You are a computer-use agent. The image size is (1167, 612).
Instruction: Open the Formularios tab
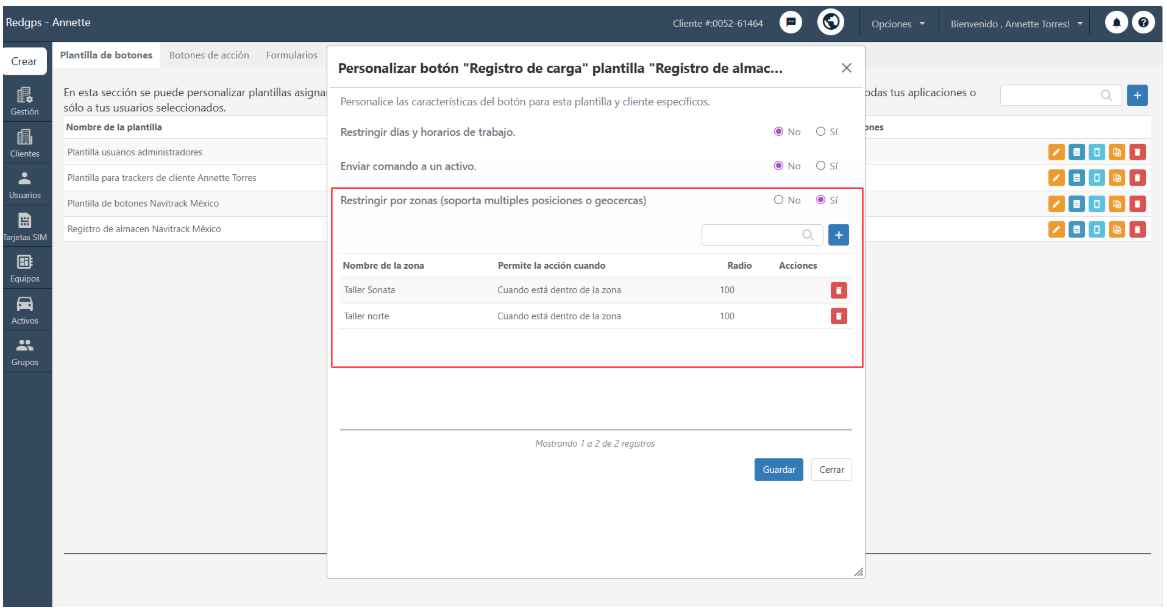[292, 55]
